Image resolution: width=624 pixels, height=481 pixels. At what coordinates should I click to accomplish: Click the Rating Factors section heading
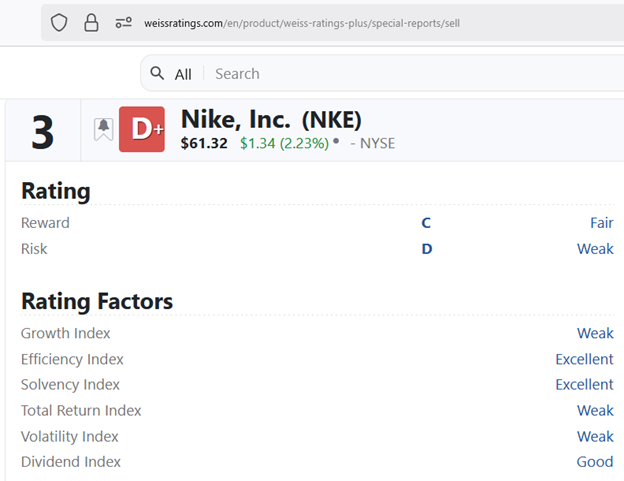click(x=97, y=301)
